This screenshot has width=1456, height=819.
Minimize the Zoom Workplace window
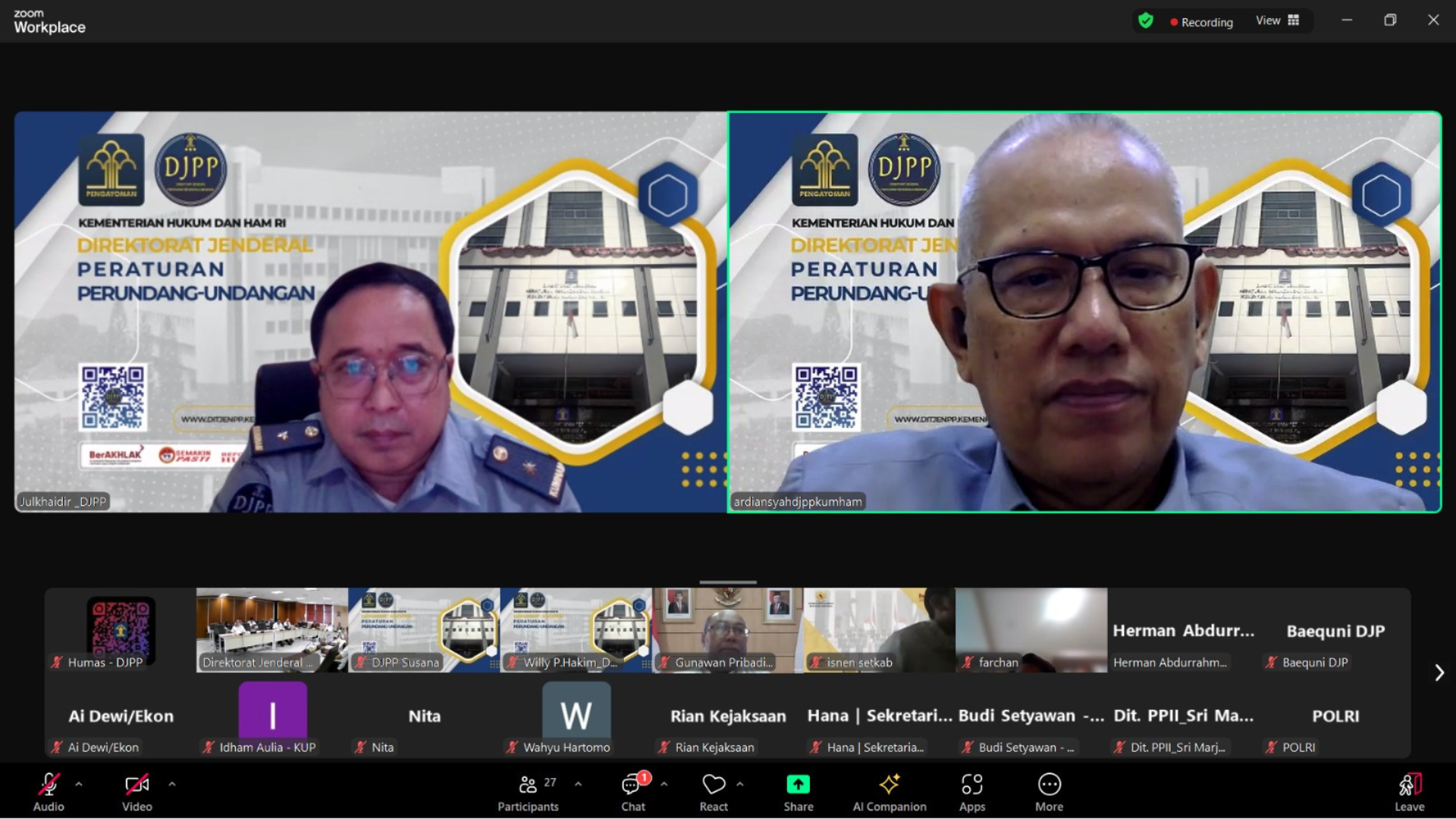pyautogui.click(x=1347, y=20)
